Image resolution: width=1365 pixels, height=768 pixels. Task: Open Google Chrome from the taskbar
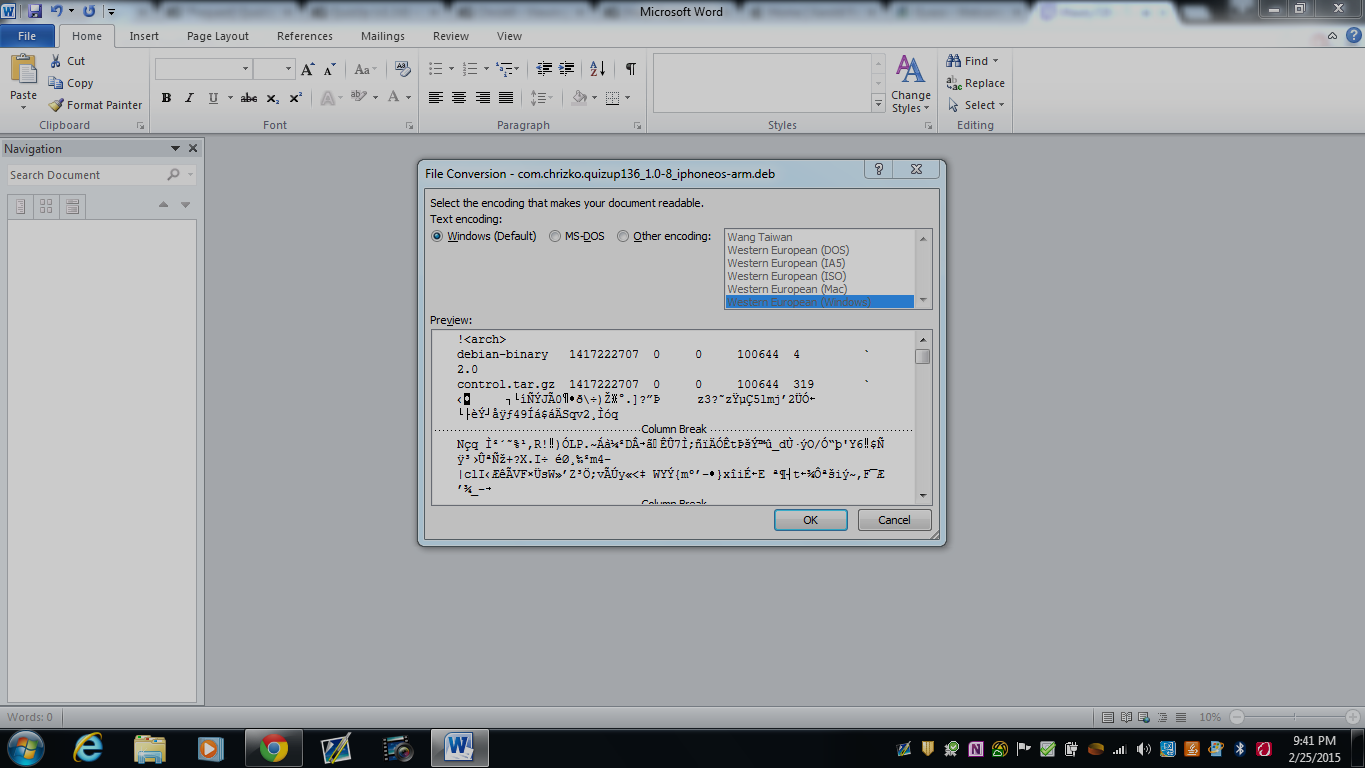tap(274, 748)
